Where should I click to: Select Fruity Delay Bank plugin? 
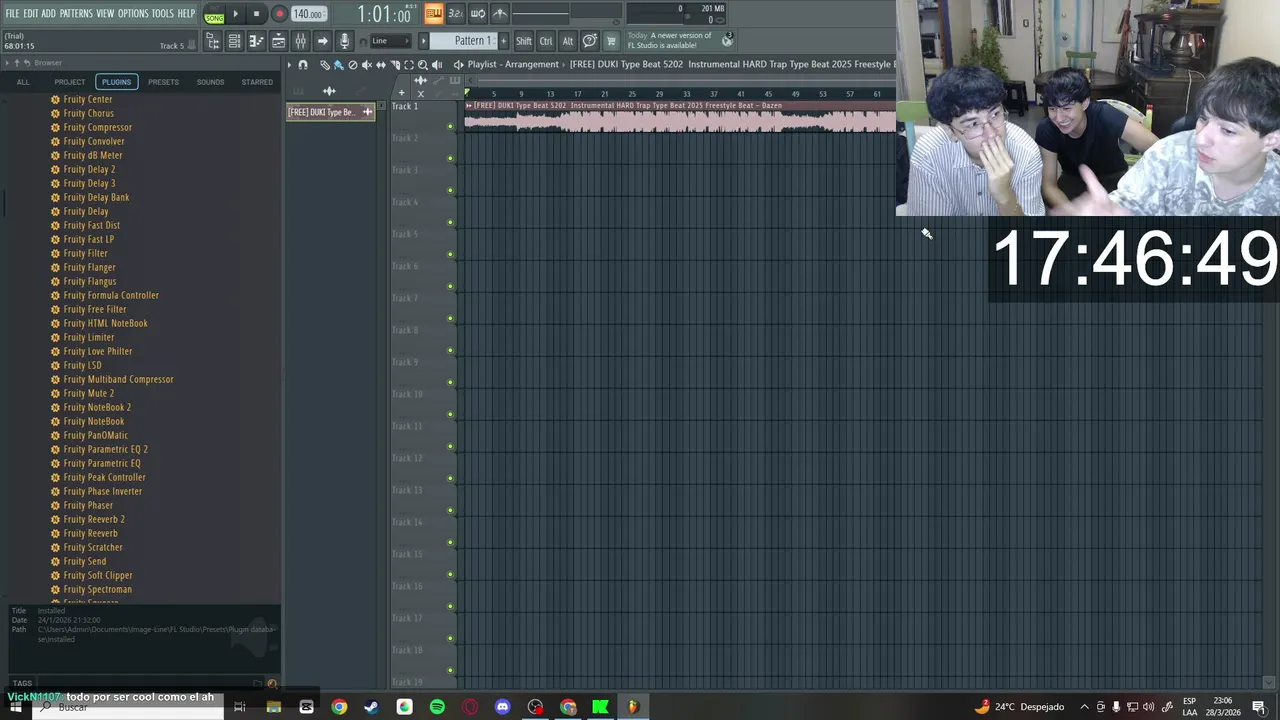[96, 197]
